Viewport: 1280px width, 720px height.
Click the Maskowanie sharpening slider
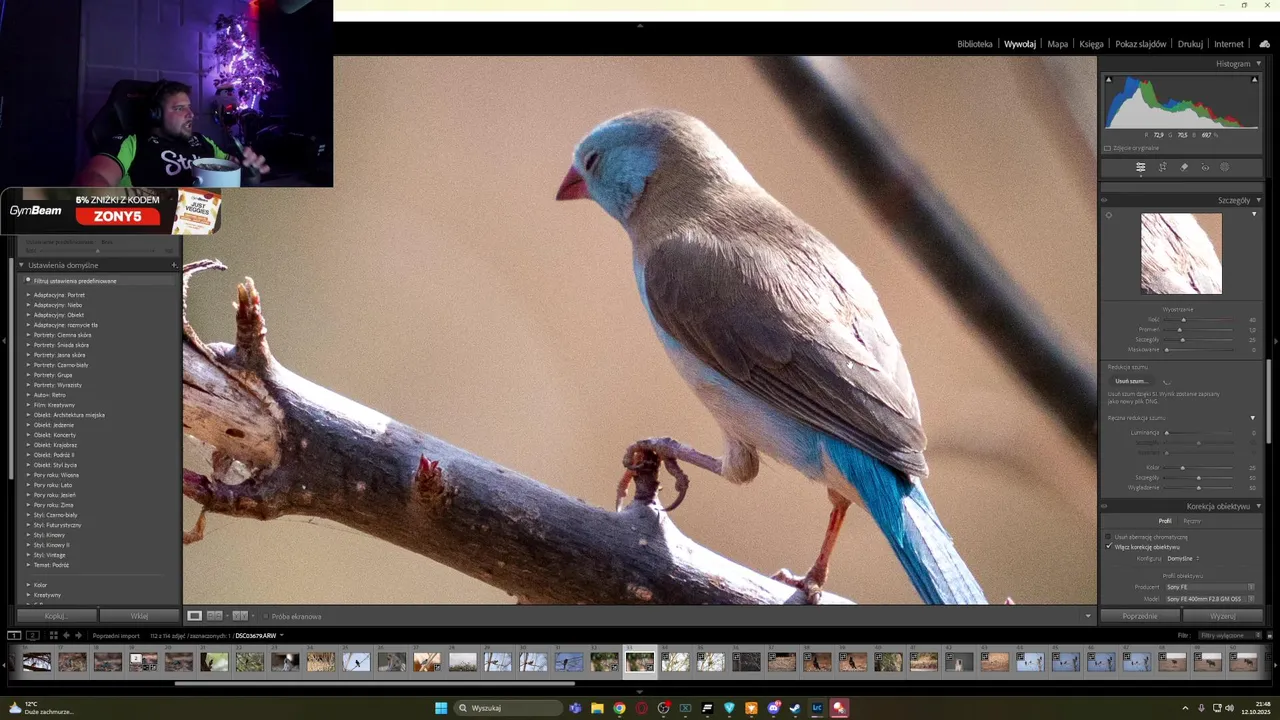[1199, 350]
